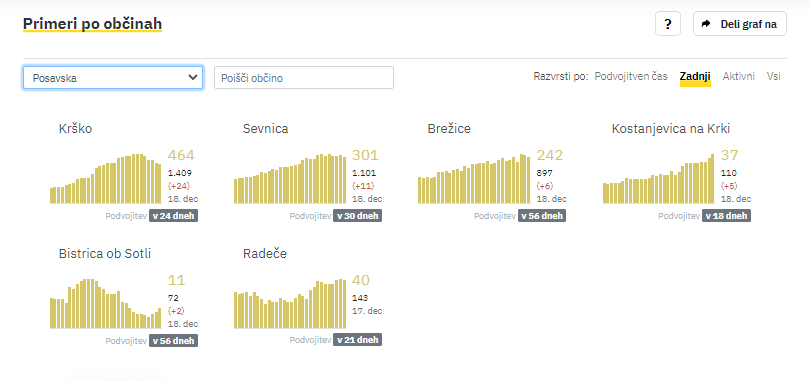Click the Poišči občino search field
Viewport: 809px width, 381px height.
click(x=304, y=77)
